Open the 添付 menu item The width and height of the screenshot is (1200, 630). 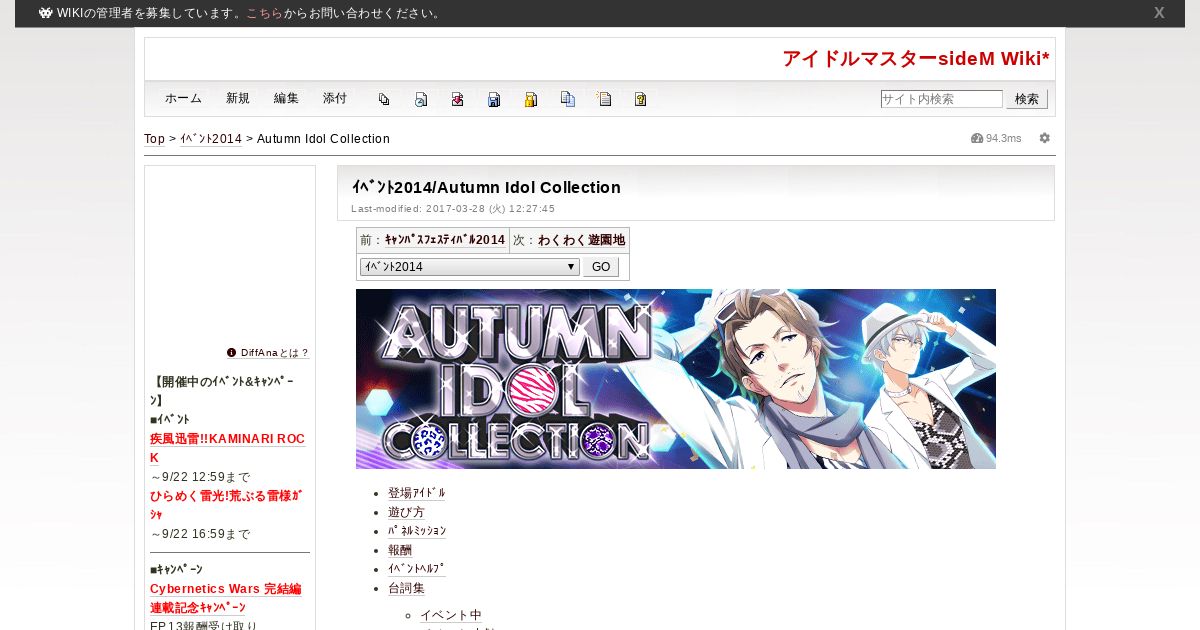pyautogui.click(x=335, y=98)
